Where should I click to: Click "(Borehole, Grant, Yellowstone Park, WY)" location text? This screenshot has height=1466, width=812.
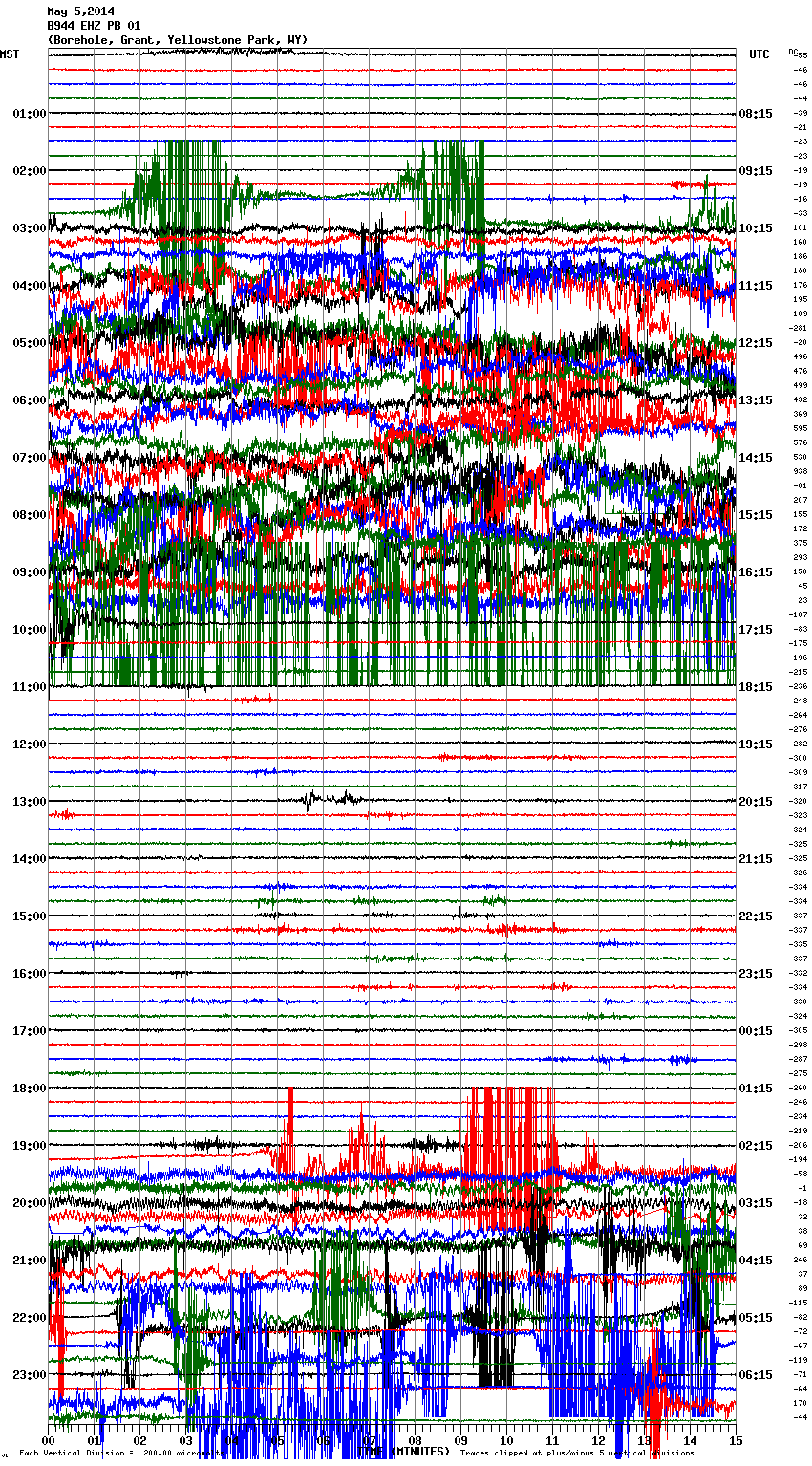(178, 40)
